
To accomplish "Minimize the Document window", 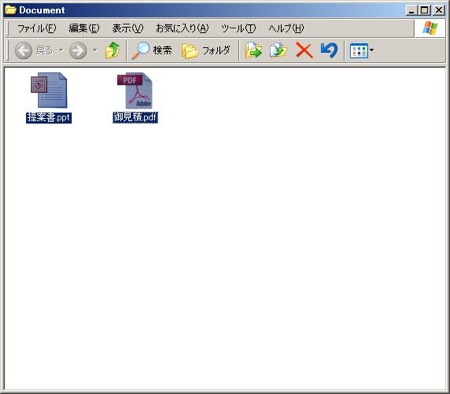I will (x=412, y=10).
